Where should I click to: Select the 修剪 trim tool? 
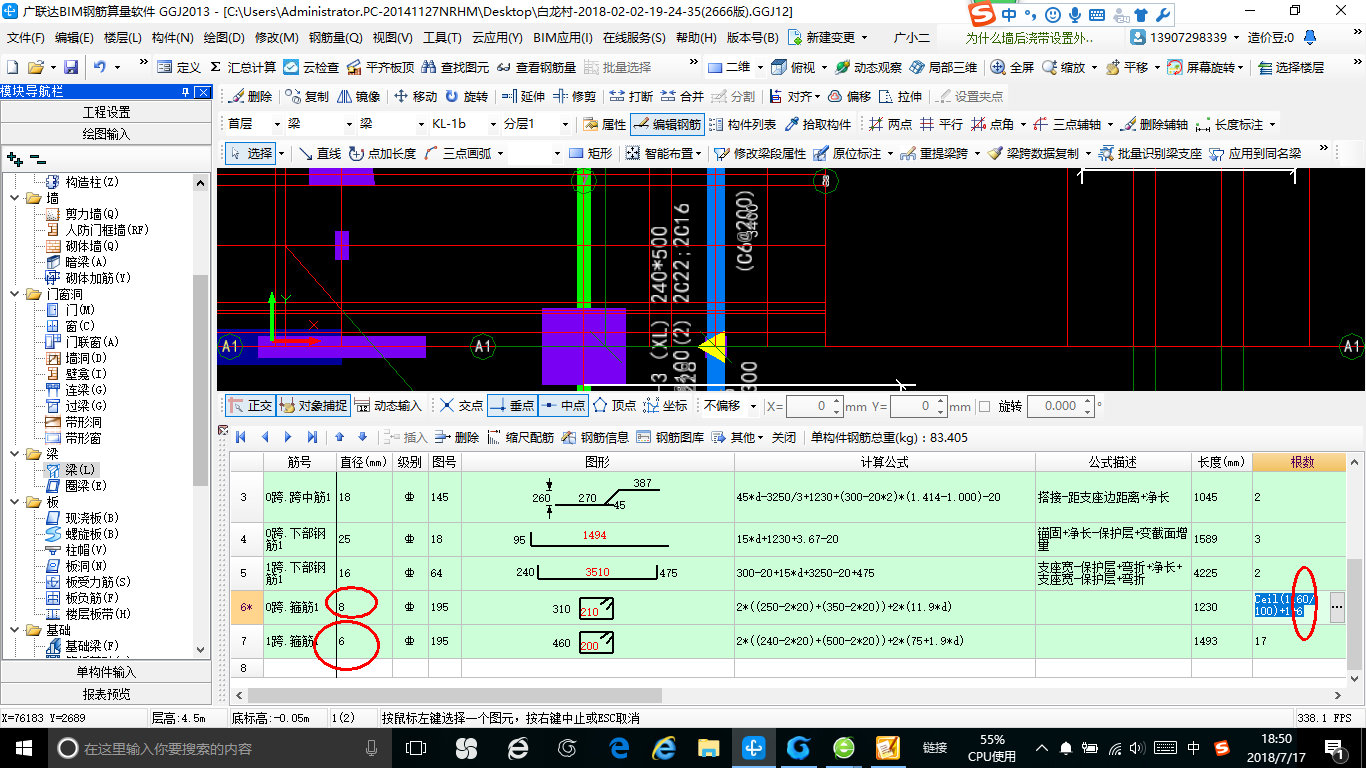tap(575, 96)
